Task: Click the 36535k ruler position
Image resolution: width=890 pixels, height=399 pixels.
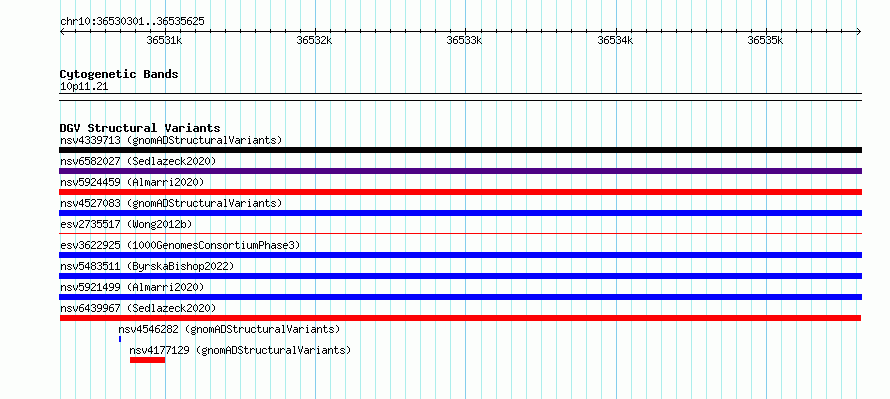Action: click(765, 40)
